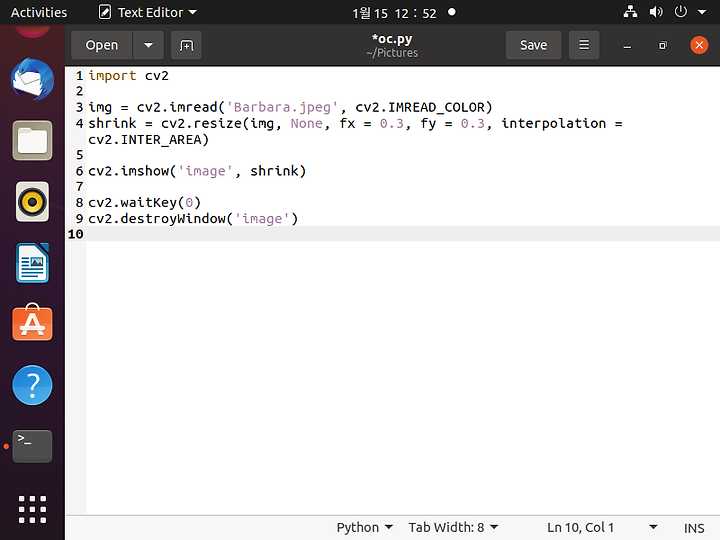The height and width of the screenshot is (540, 720).
Task: Open the Activities overview
Action: (x=39, y=12)
